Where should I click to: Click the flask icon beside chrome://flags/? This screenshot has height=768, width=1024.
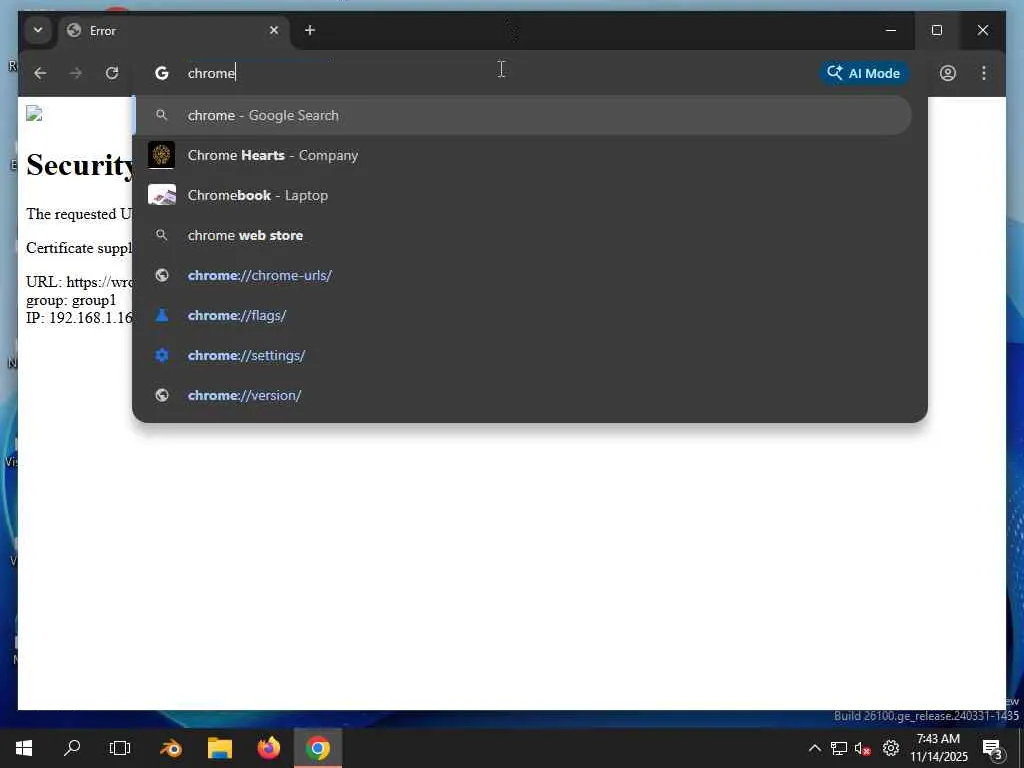pos(162,315)
